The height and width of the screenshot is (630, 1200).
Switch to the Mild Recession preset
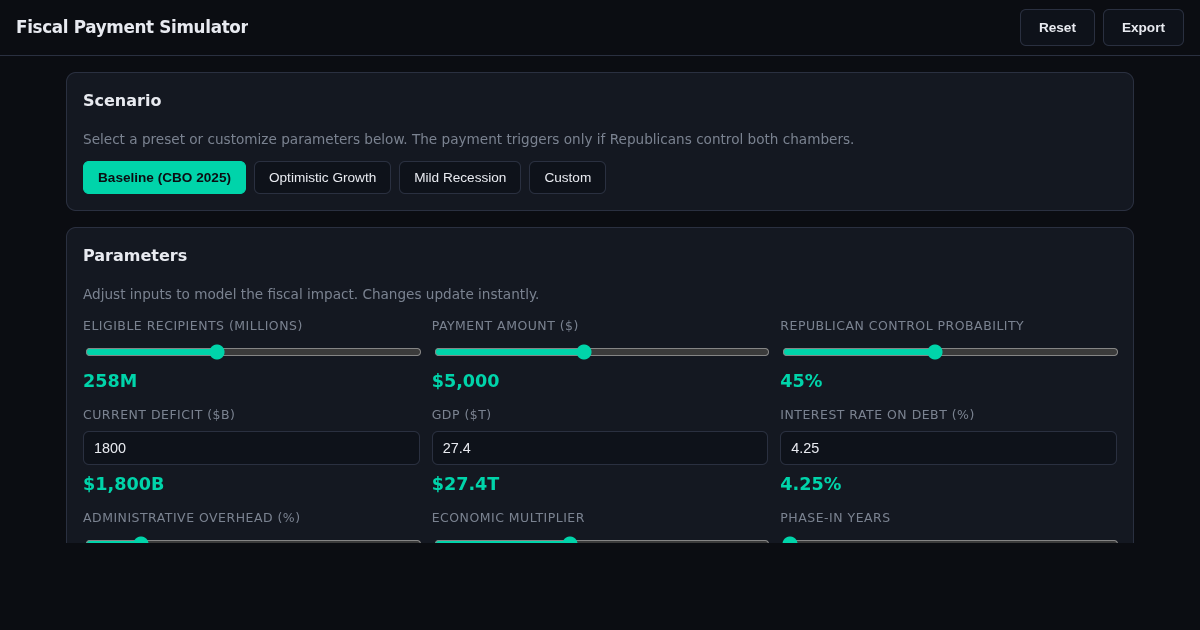tap(460, 178)
